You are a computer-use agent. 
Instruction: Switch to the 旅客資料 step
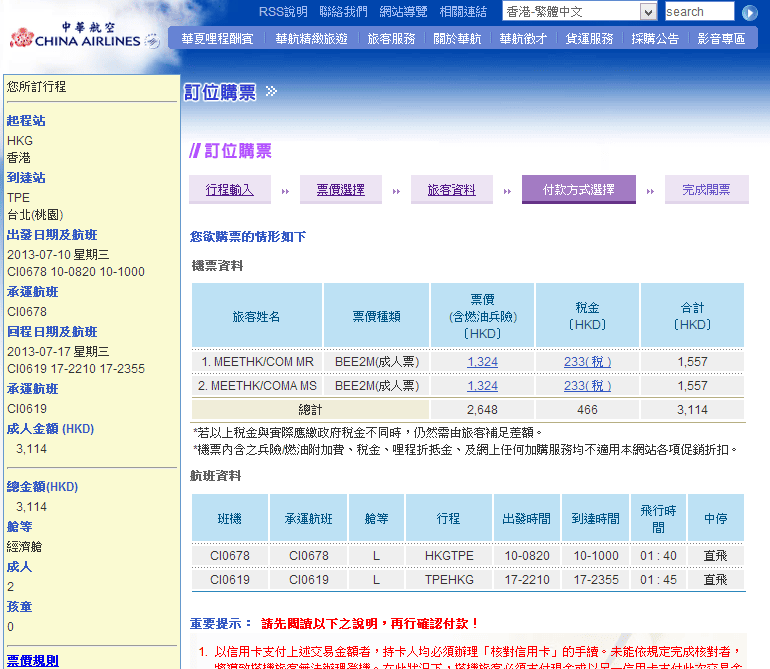tap(452, 189)
